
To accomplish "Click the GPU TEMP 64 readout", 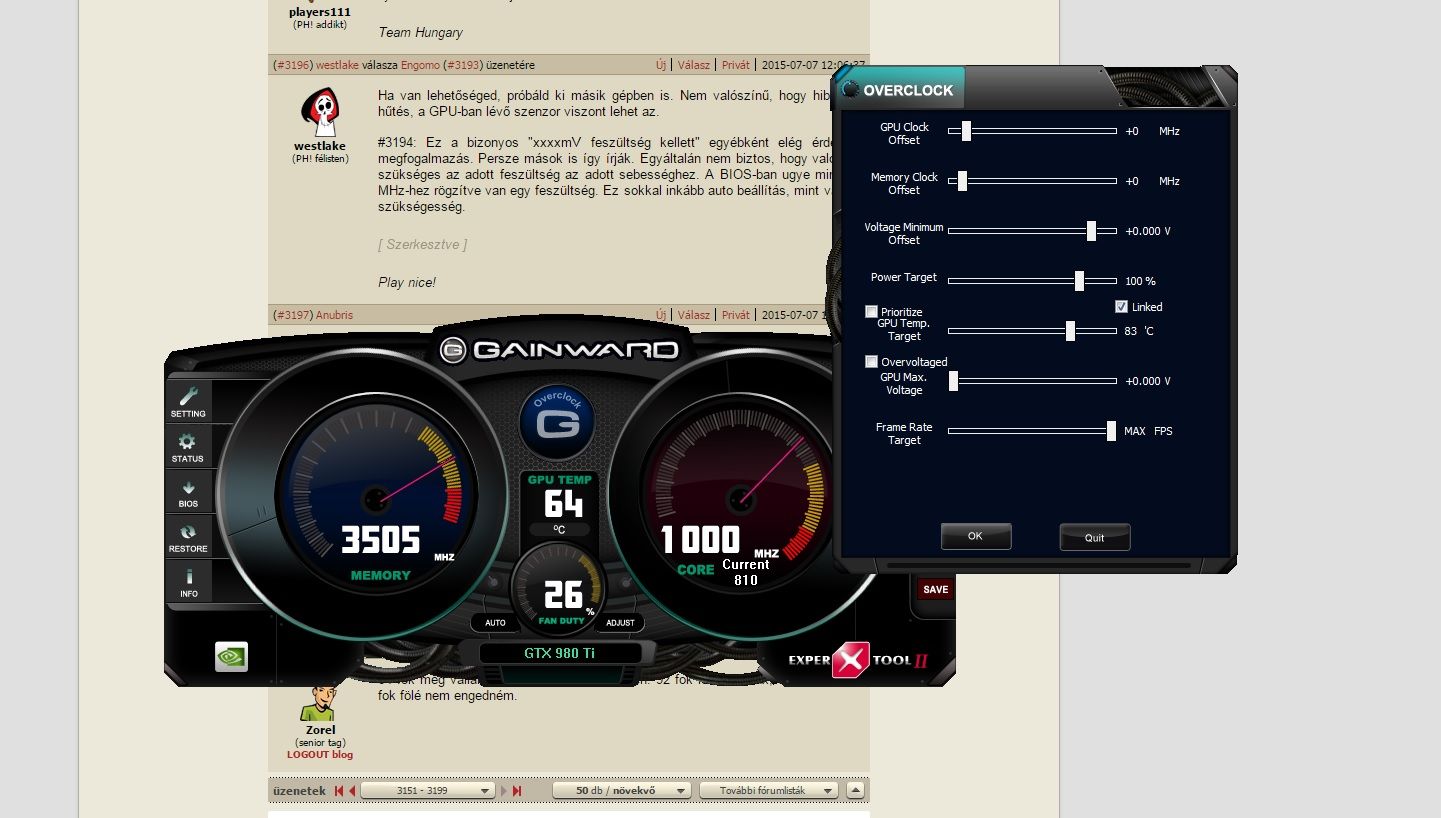I will [x=561, y=504].
